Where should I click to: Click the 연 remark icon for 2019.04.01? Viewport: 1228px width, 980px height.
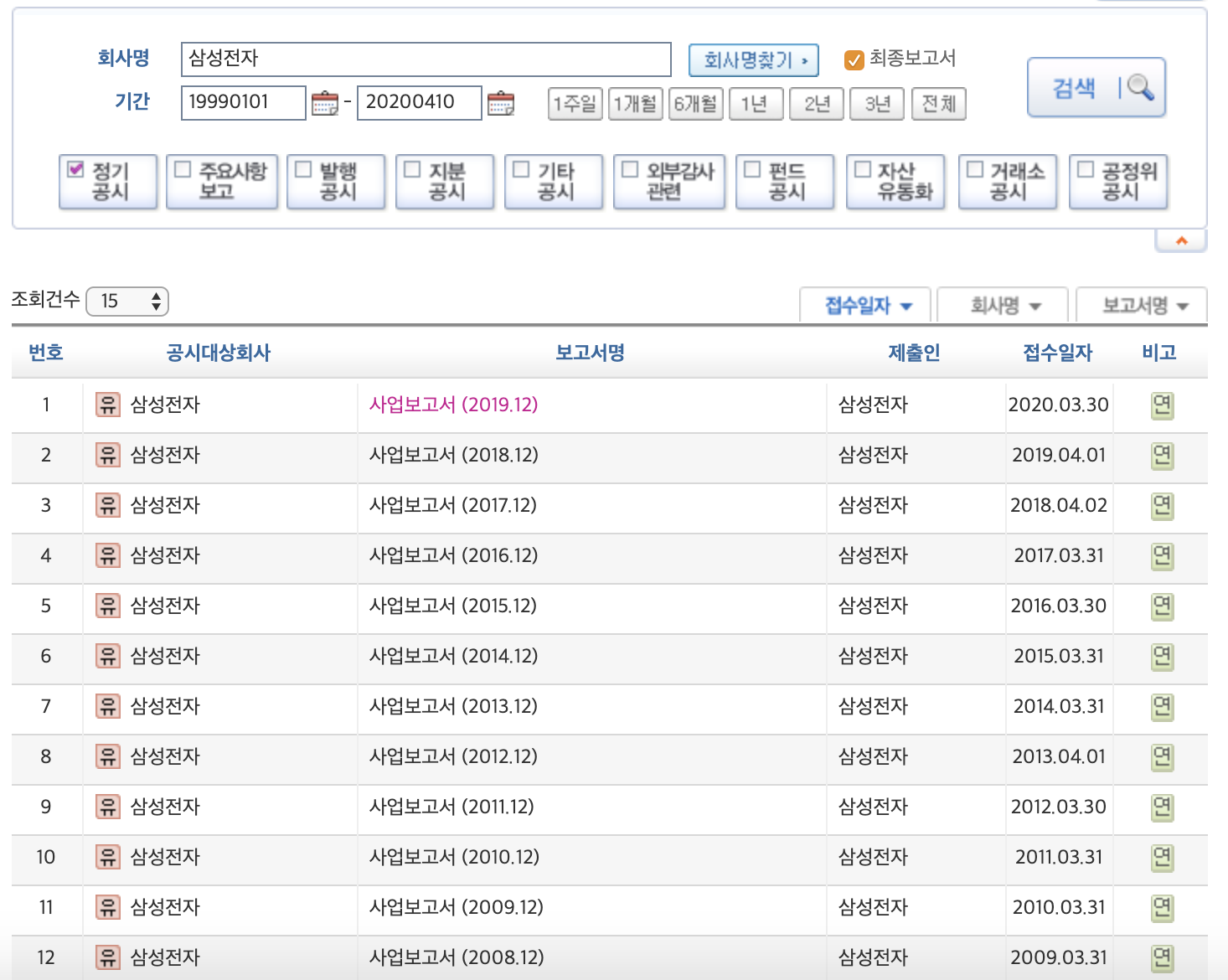[1162, 456]
